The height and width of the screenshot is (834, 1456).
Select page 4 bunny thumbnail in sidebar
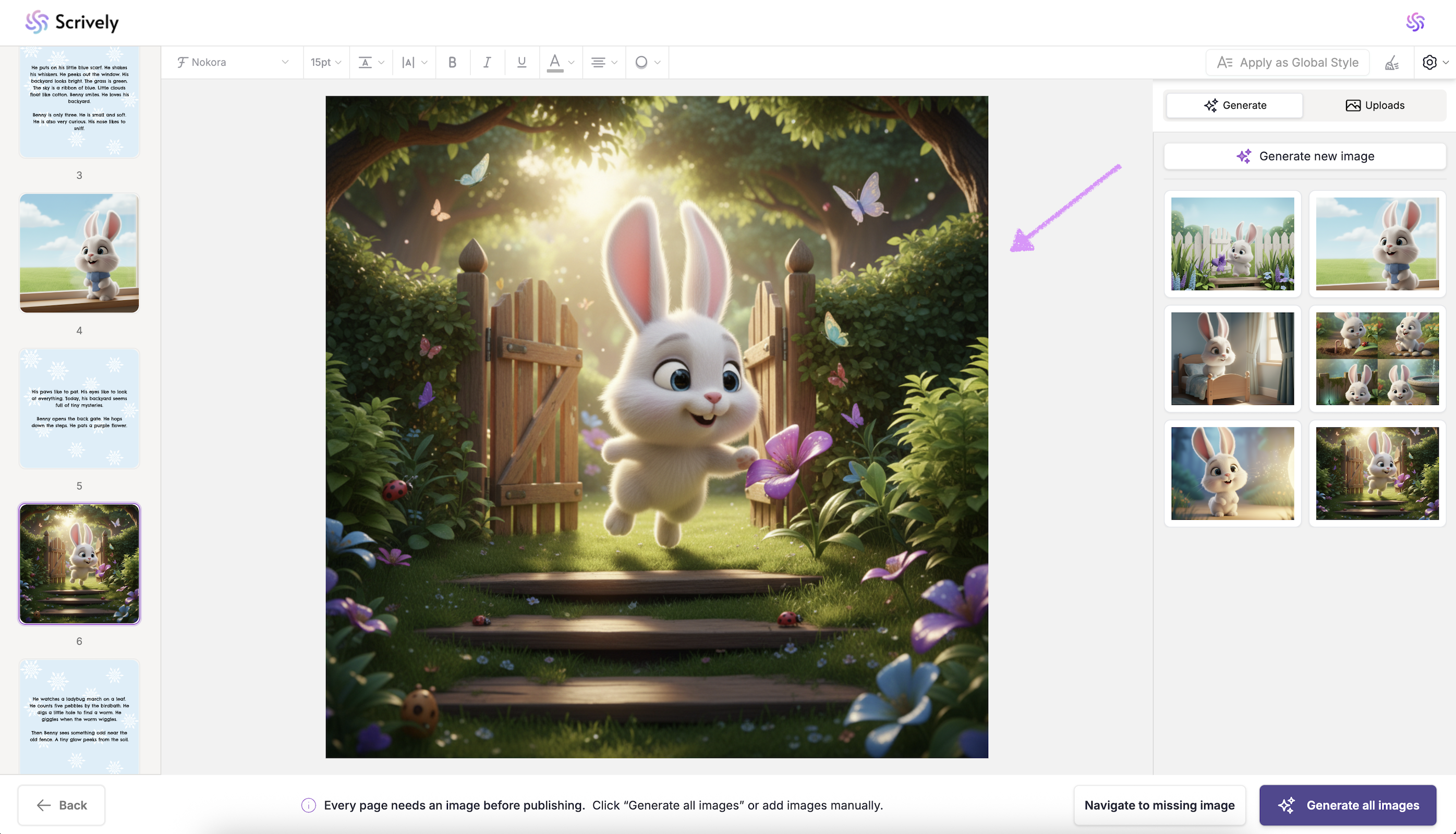79,253
